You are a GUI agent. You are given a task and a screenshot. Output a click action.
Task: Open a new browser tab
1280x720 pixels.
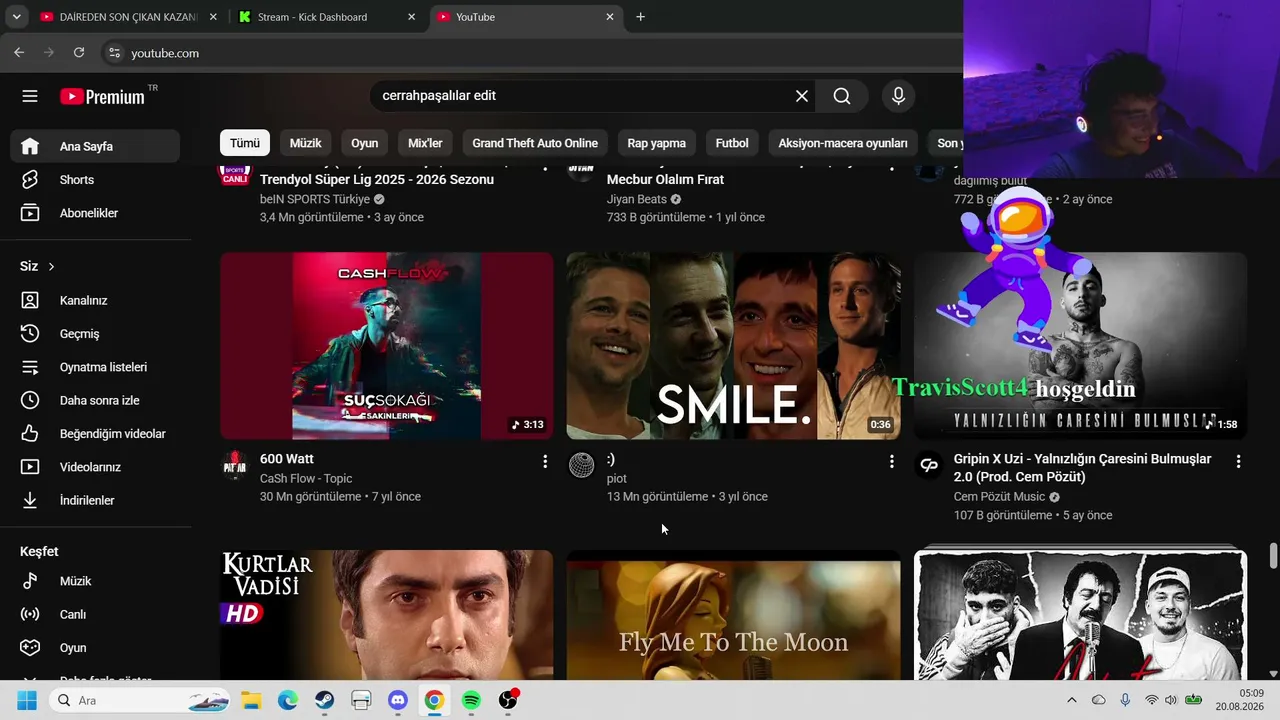tap(640, 17)
